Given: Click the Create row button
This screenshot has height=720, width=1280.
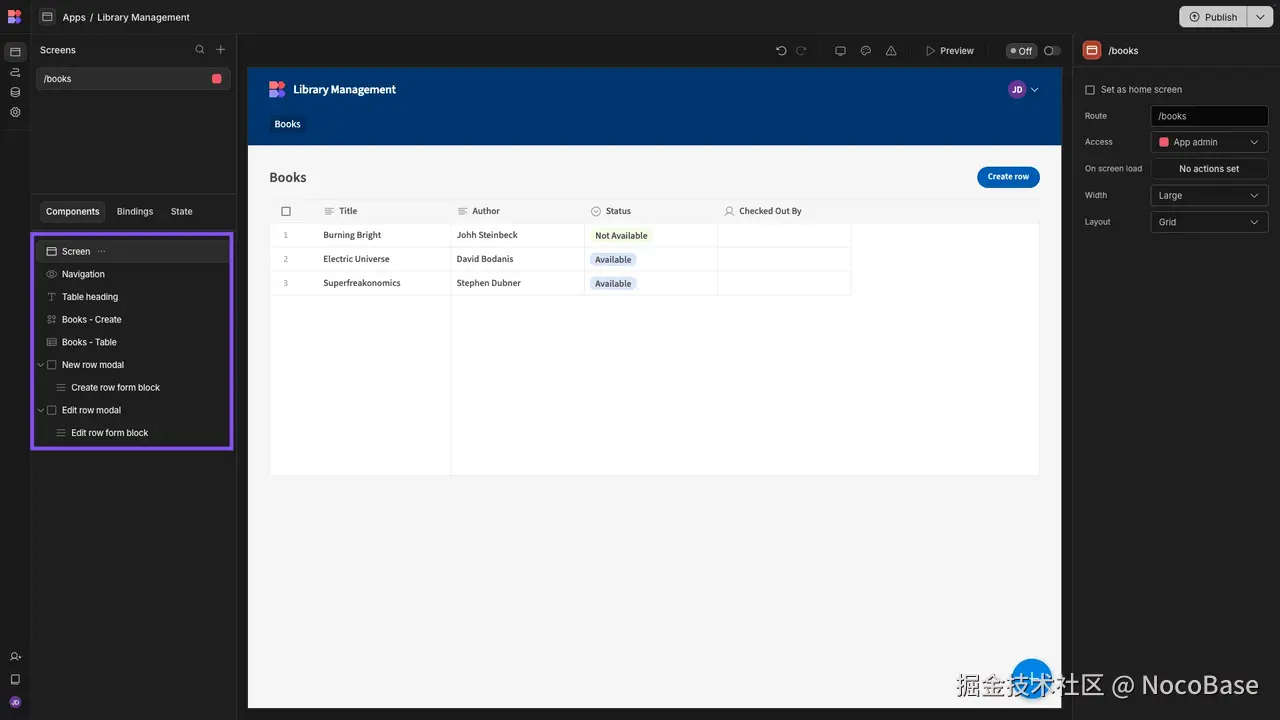Looking at the screenshot, I should click(1008, 177).
